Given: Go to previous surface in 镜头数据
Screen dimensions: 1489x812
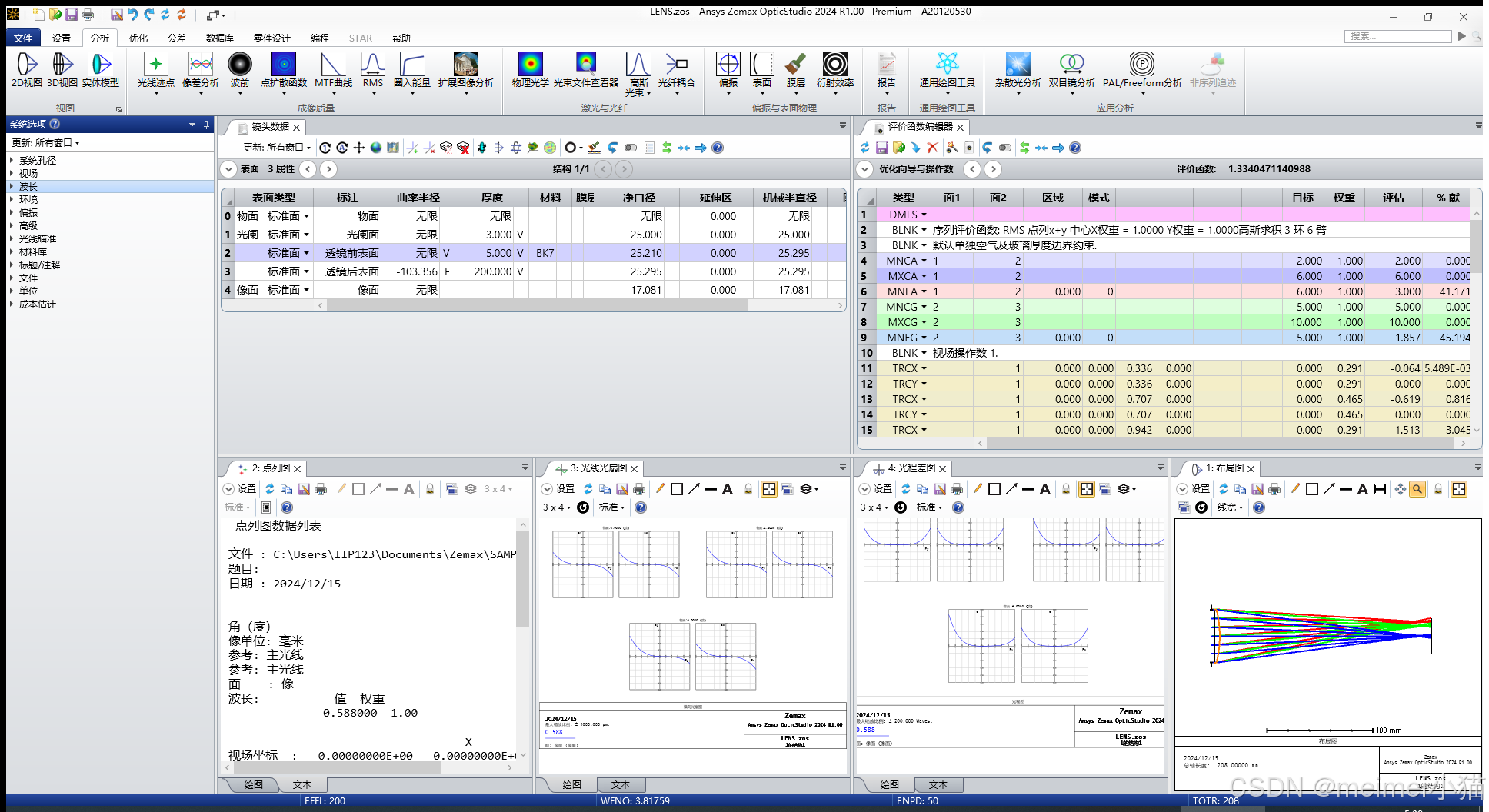Looking at the screenshot, I should (x=308, y=169).
